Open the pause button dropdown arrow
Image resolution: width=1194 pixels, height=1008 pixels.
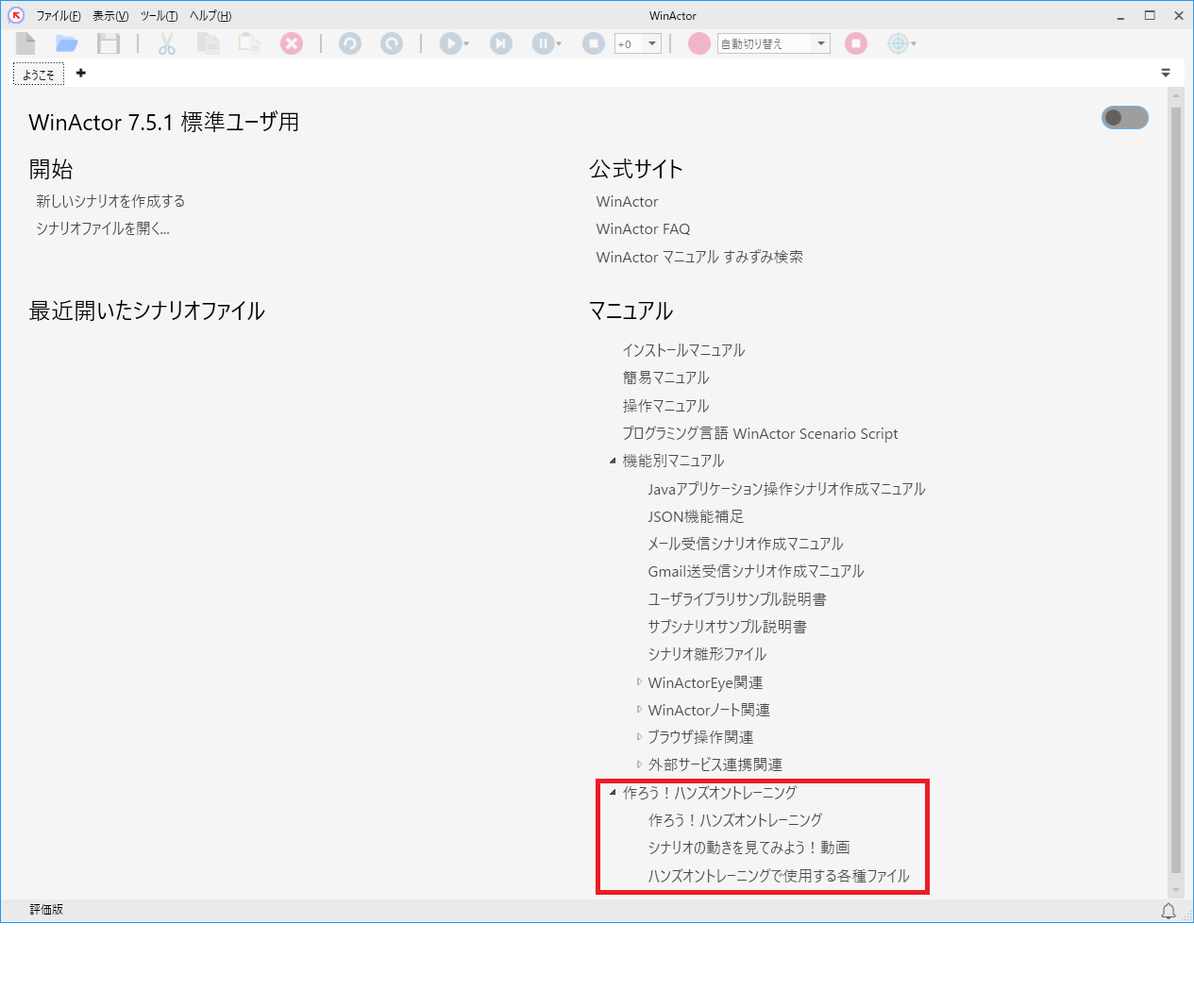(x=559, y=44)
